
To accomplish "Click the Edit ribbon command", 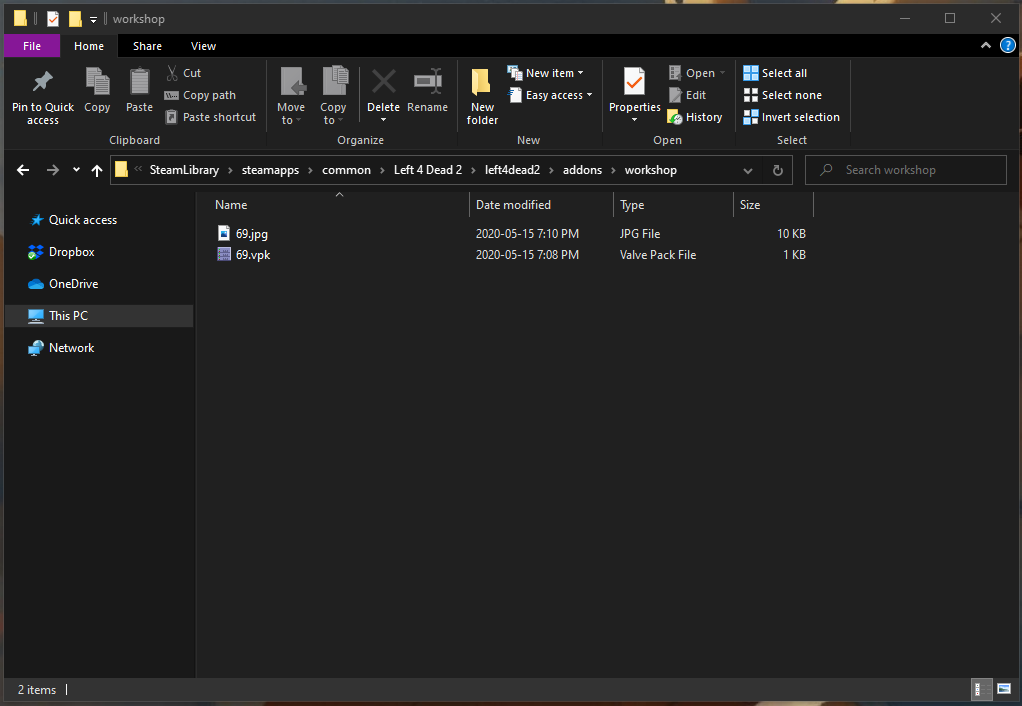I will click(x=688, y=95).
